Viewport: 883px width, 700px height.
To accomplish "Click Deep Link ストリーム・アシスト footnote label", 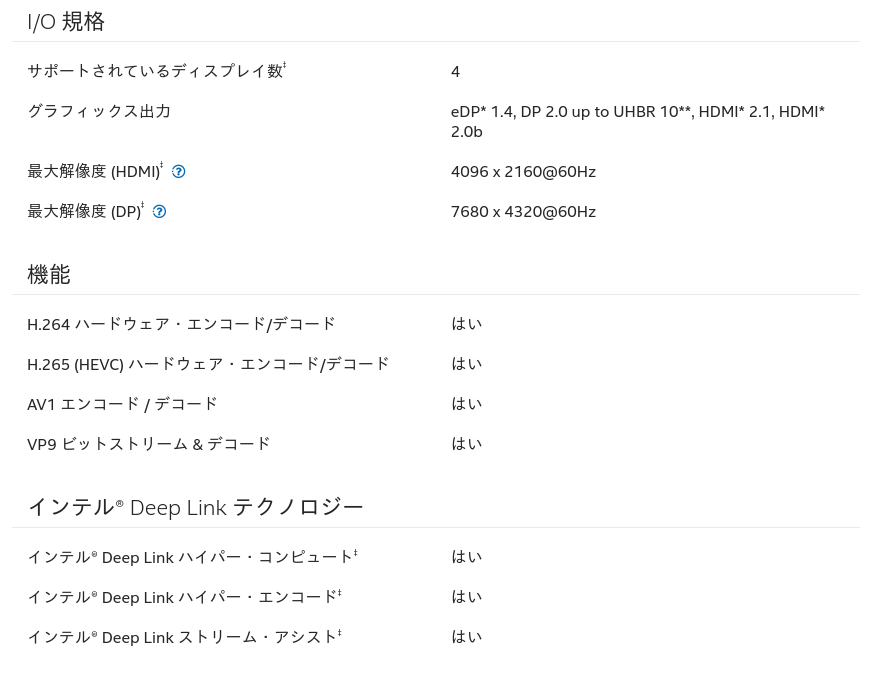I will coord(184,637).
